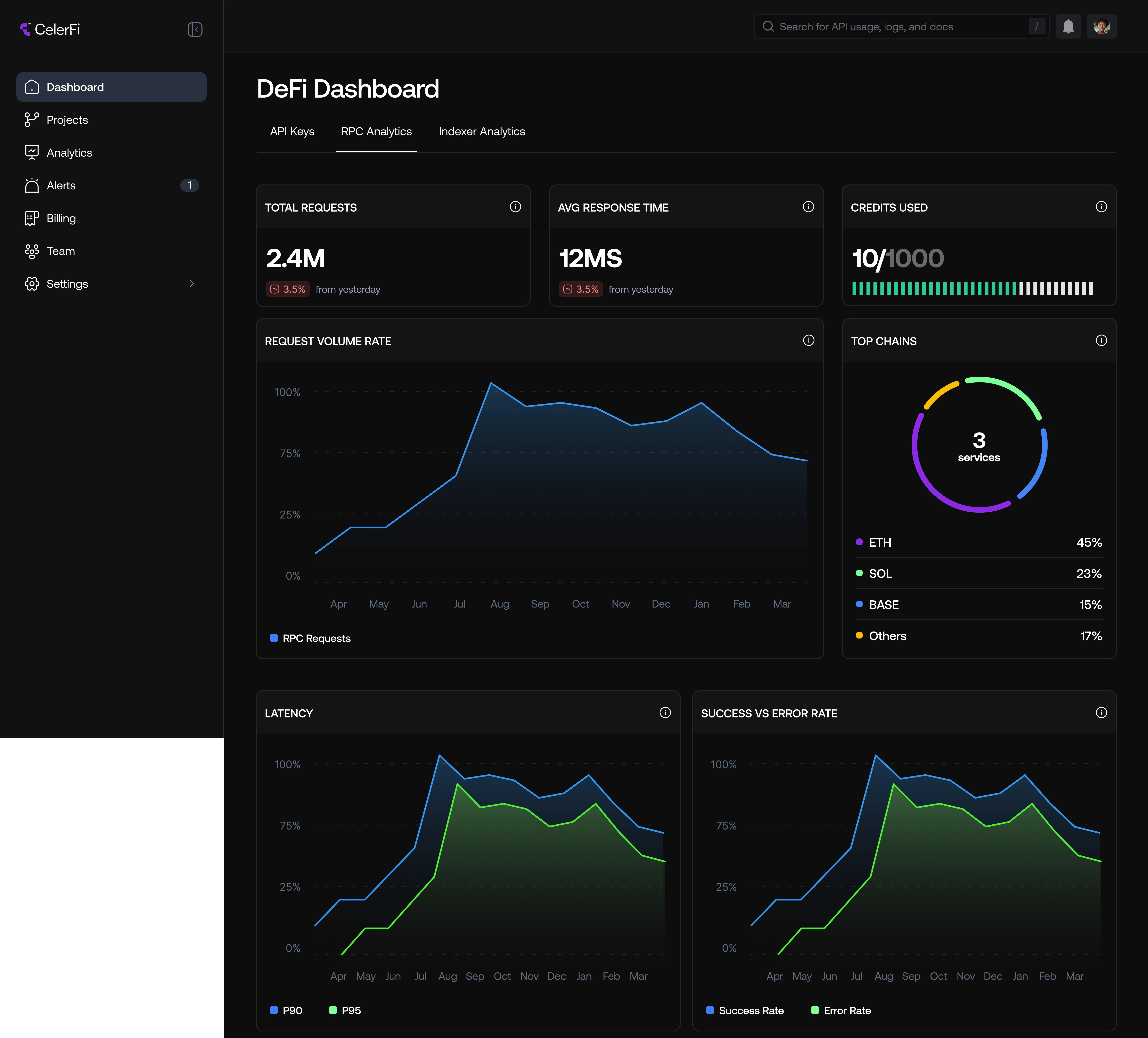
Task: Click the CelerFi logo
Action: 50,29
